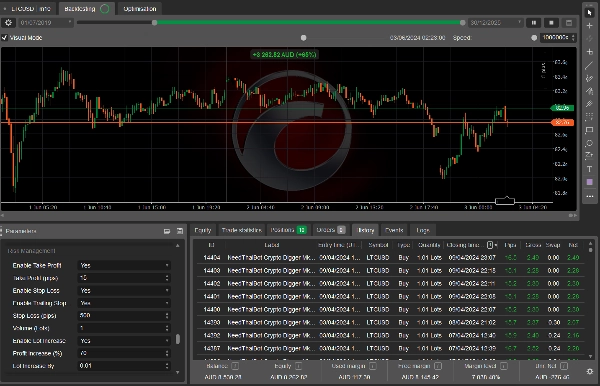Stop the running backtest

click(551, 23)
